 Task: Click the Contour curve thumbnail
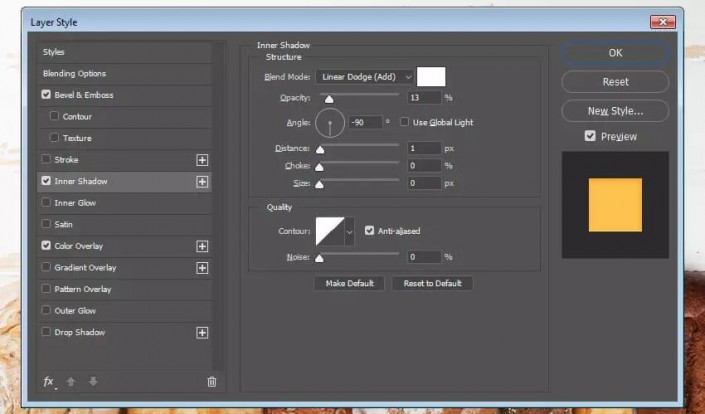click(330, 231)
